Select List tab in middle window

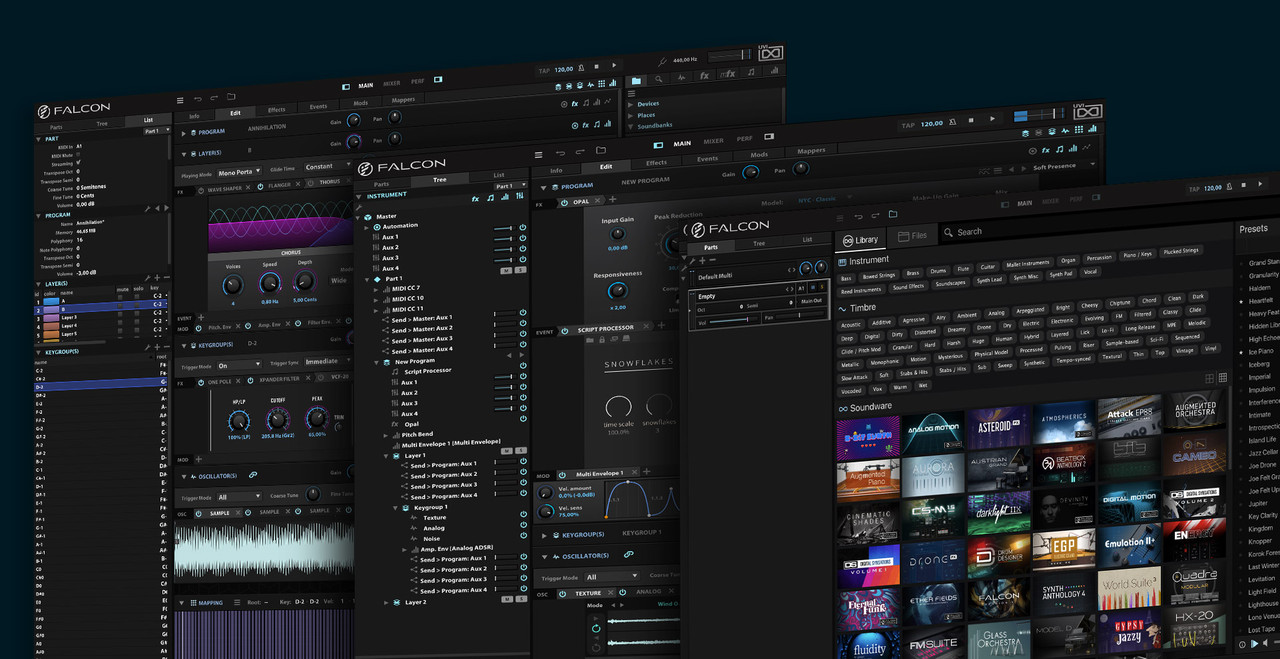tap(499, 175)
